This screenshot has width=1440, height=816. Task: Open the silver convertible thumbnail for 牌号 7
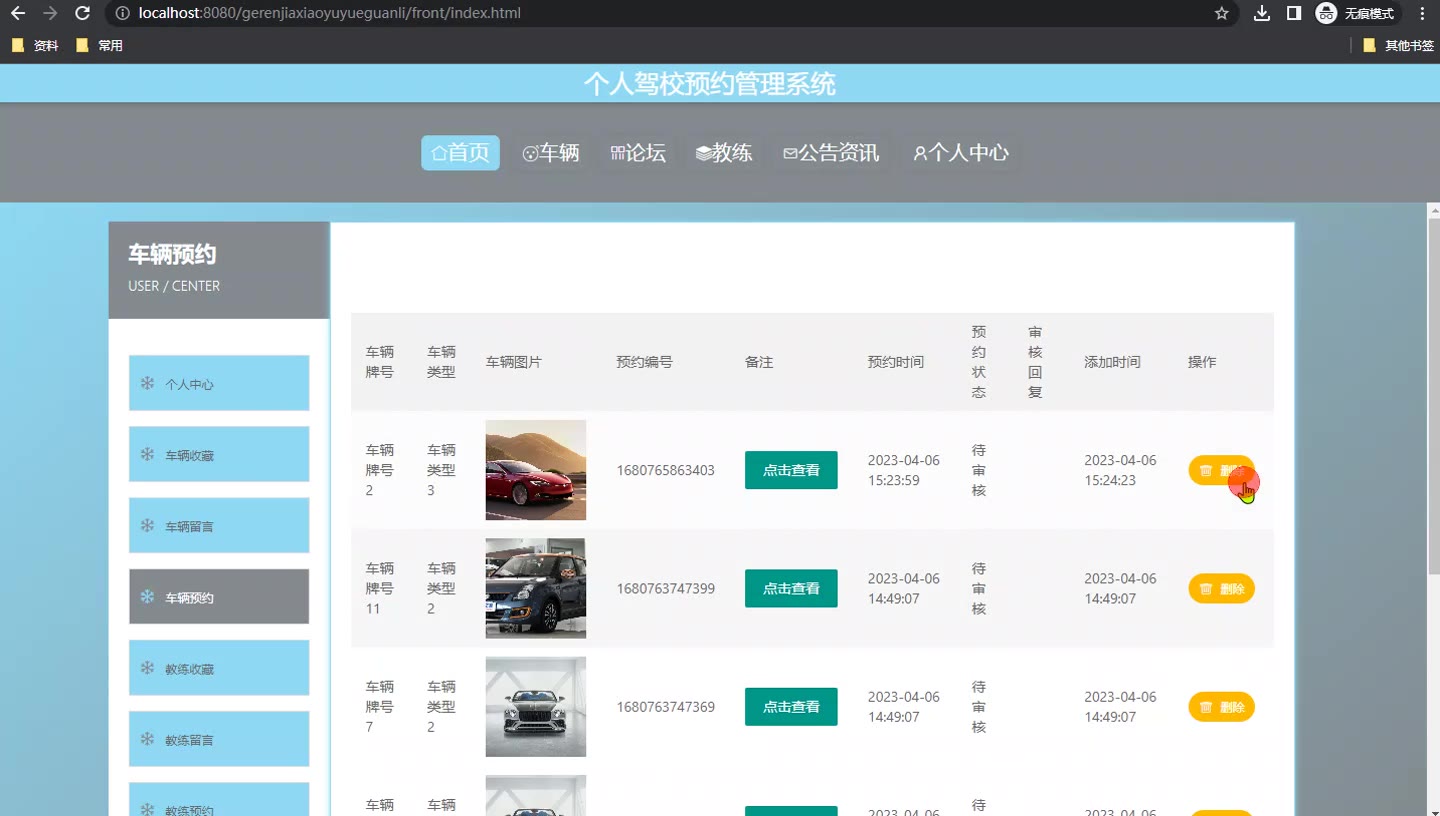[x=536, y=707]
